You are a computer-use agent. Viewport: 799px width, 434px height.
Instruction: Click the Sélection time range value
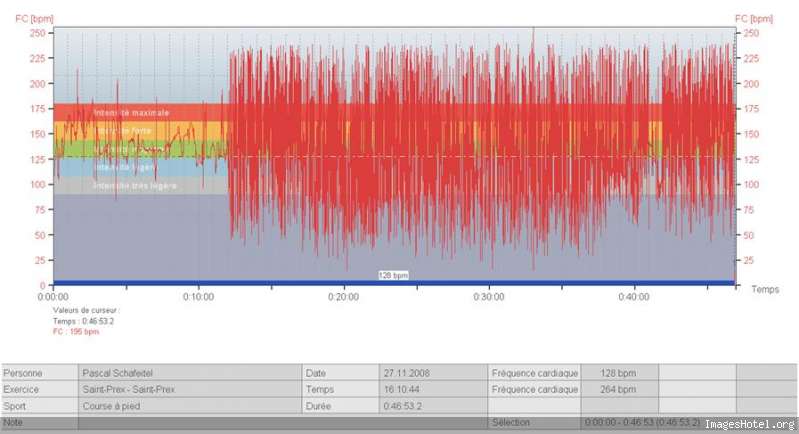coord(642,422)
